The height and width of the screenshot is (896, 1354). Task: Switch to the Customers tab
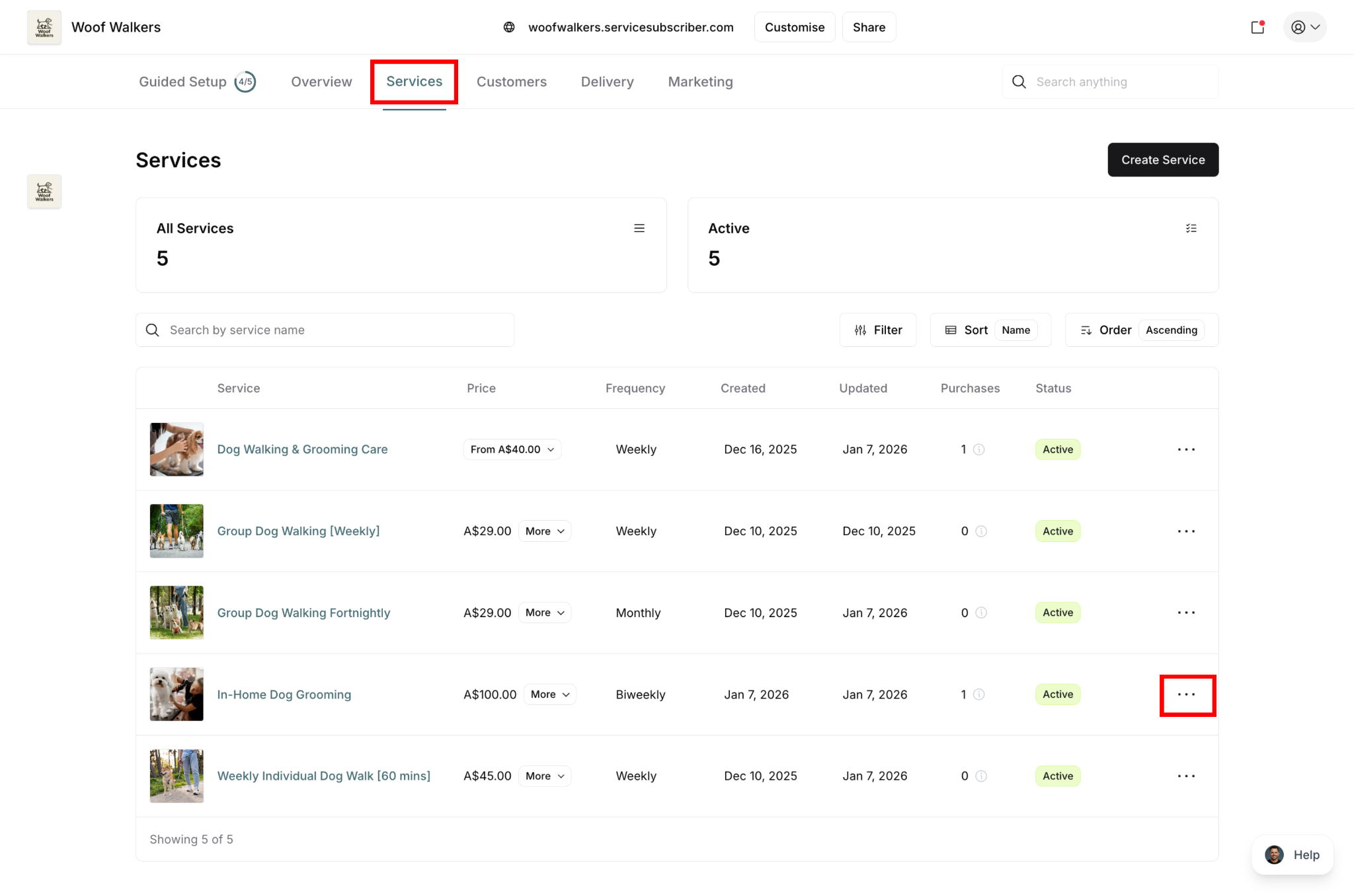(x=511, y=82)
